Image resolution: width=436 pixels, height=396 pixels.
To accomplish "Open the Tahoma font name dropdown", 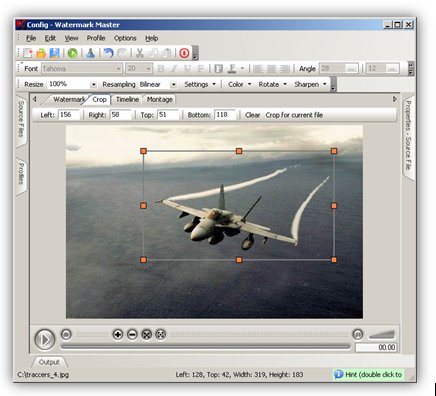I will click(x=118, y=69).
